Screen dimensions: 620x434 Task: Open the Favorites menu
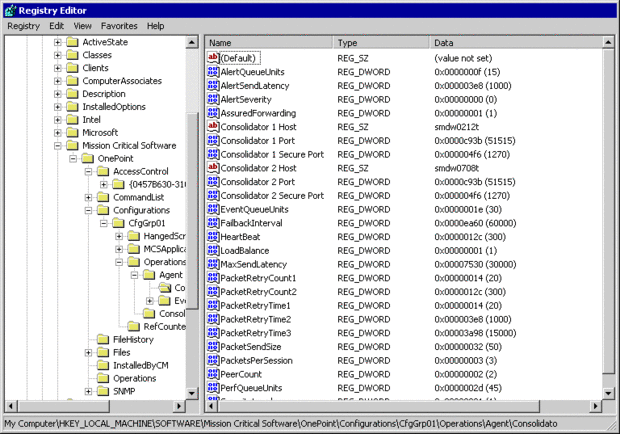click(x=119, y=26)
